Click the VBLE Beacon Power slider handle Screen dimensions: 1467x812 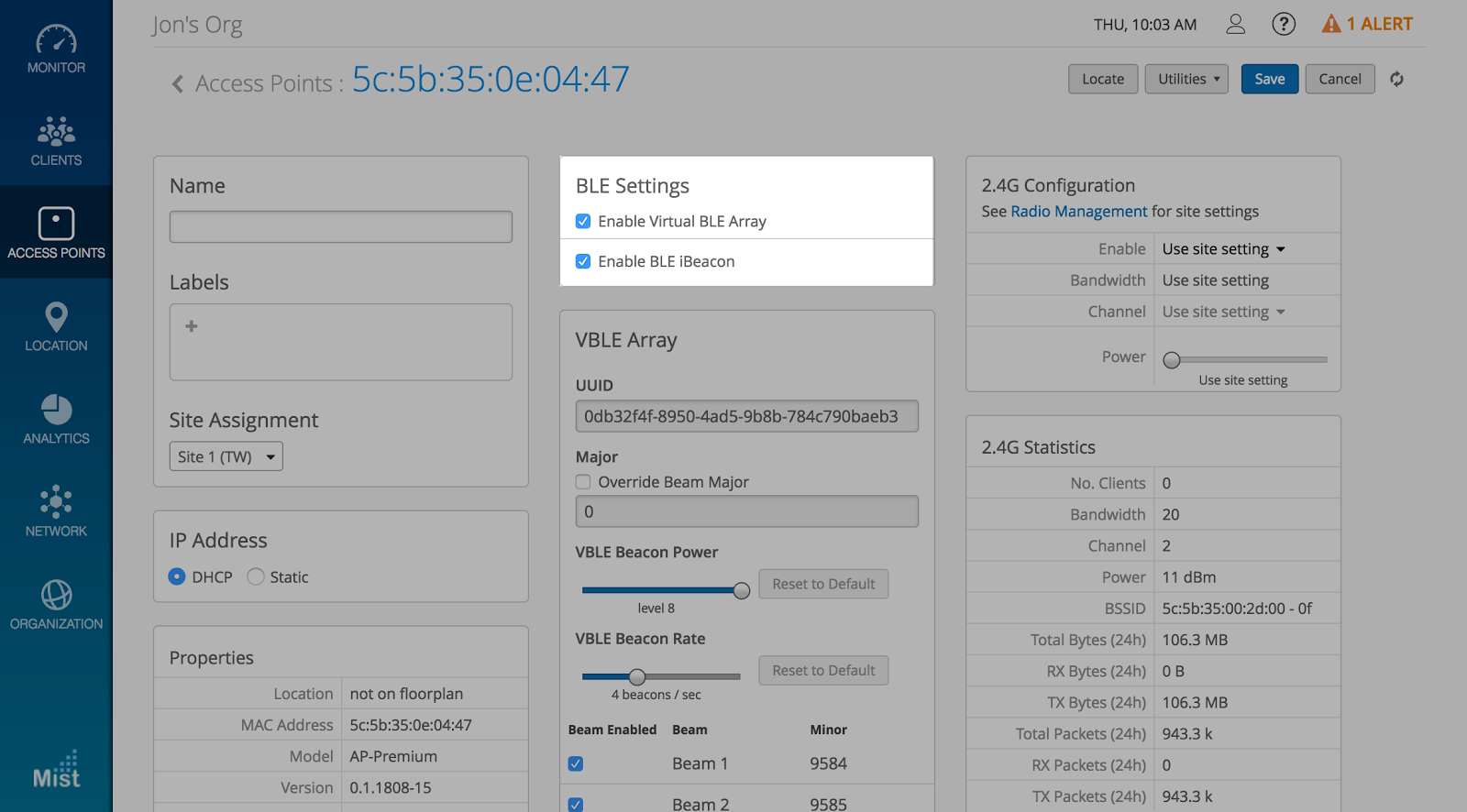742,590
